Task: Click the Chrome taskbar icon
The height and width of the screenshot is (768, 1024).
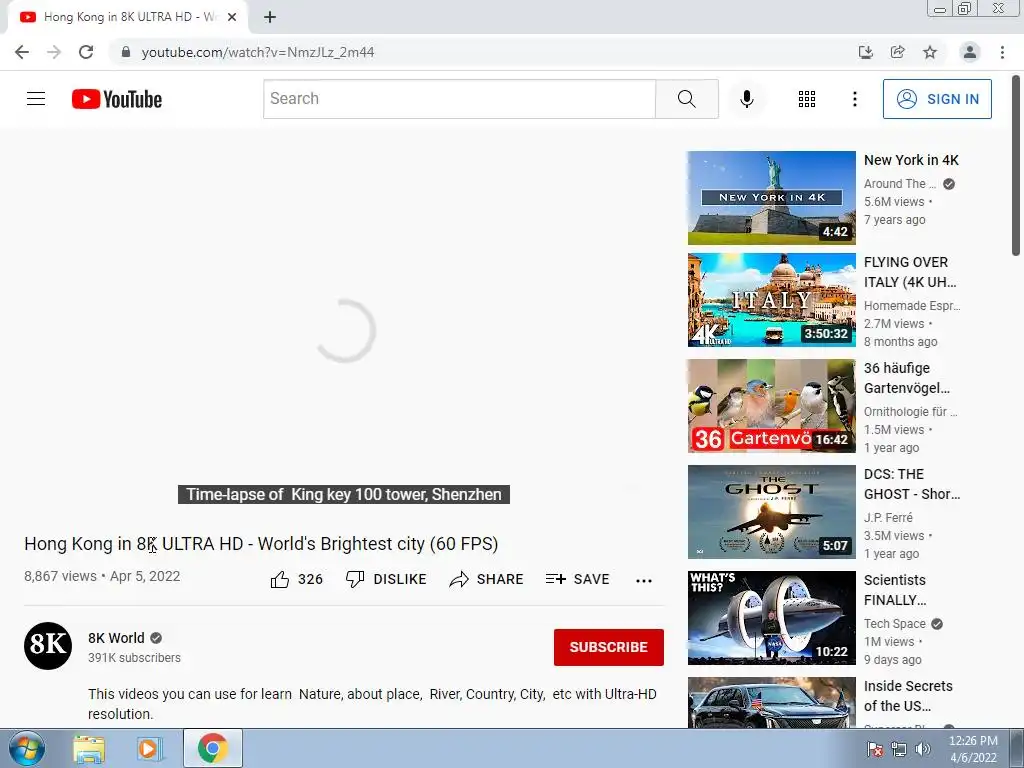Action: click(x=212, y=748)
